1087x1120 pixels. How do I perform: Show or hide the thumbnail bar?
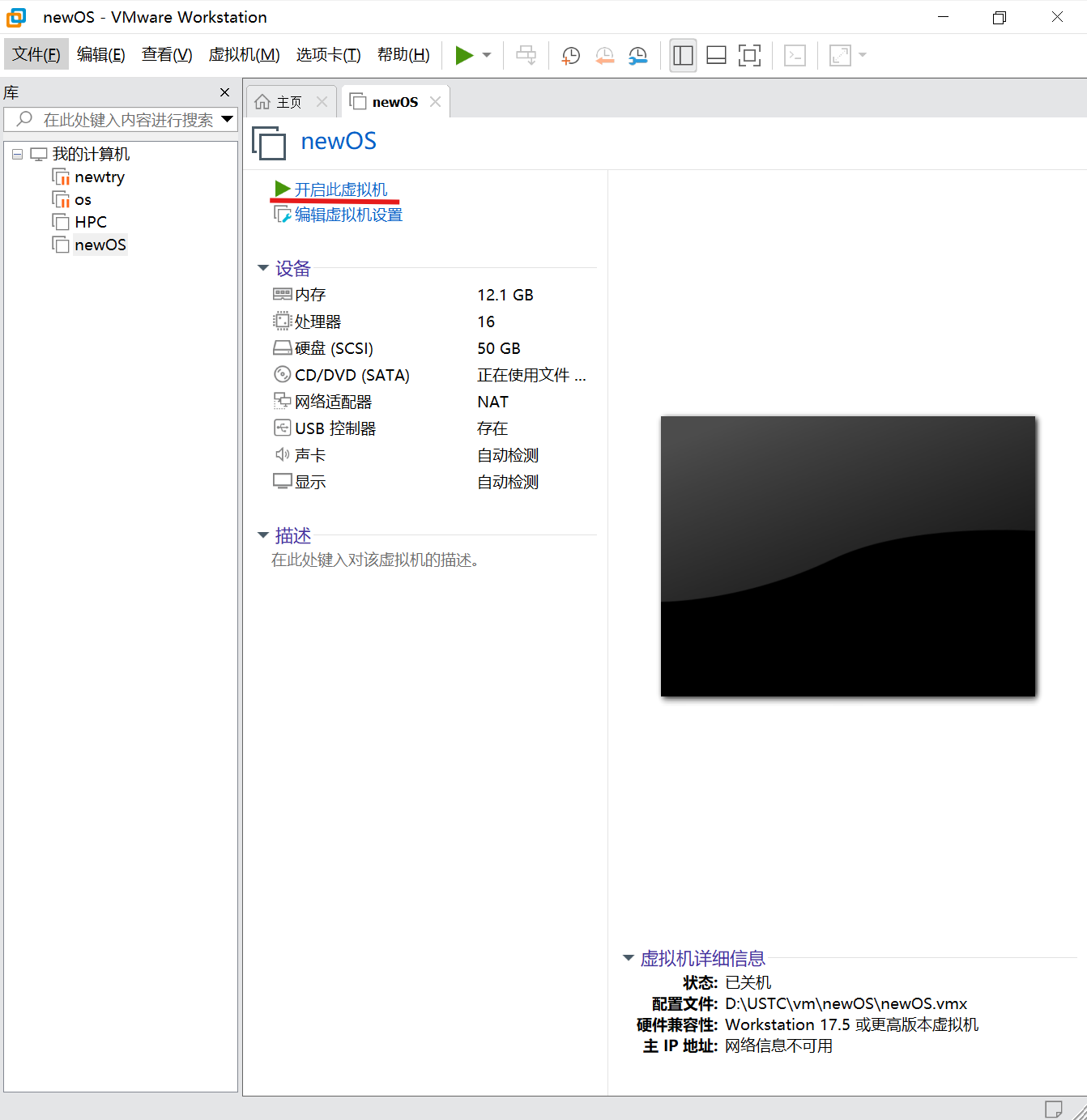coord(716,55)
